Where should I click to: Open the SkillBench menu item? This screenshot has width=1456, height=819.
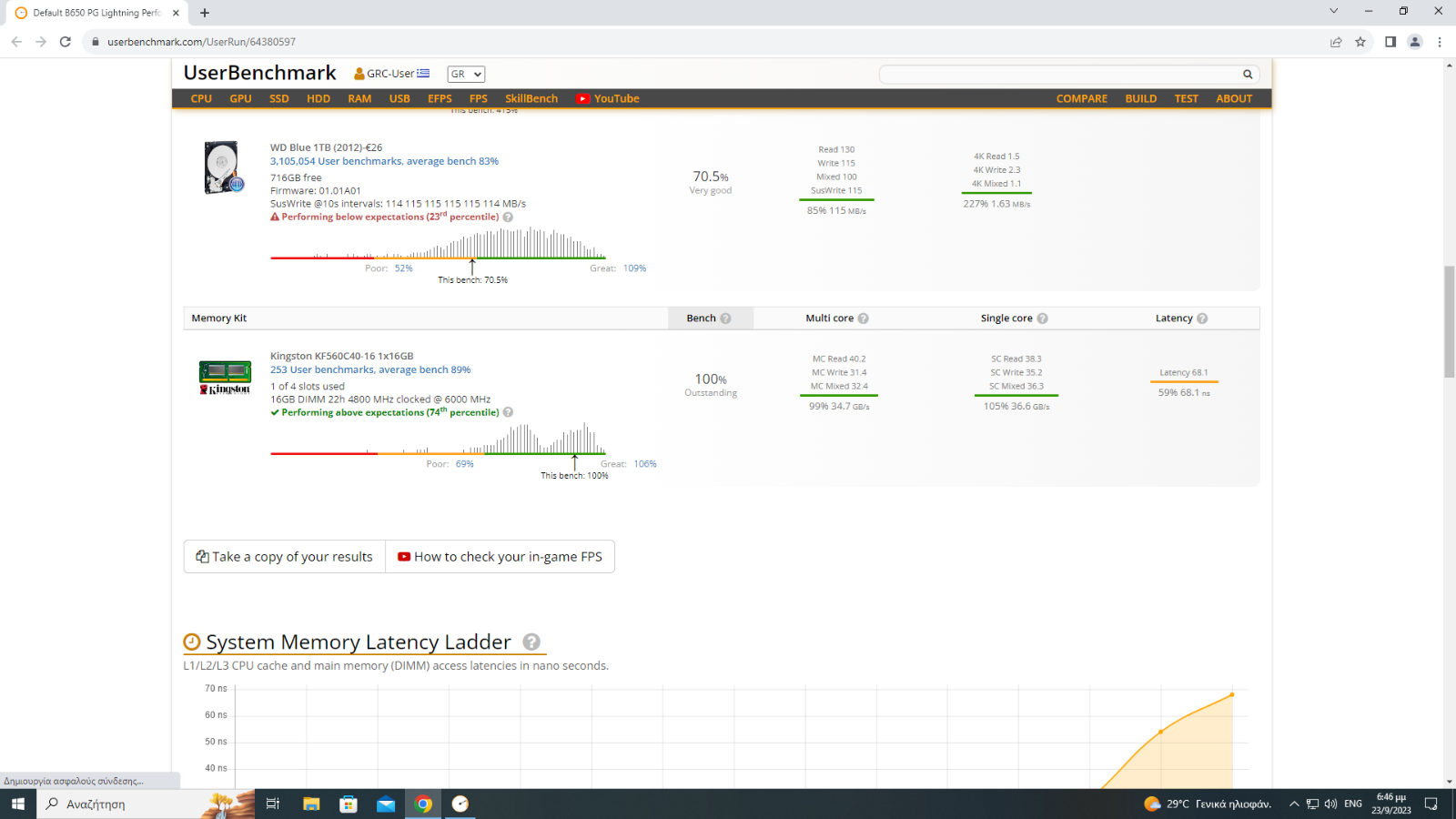[x=531, y=98]
